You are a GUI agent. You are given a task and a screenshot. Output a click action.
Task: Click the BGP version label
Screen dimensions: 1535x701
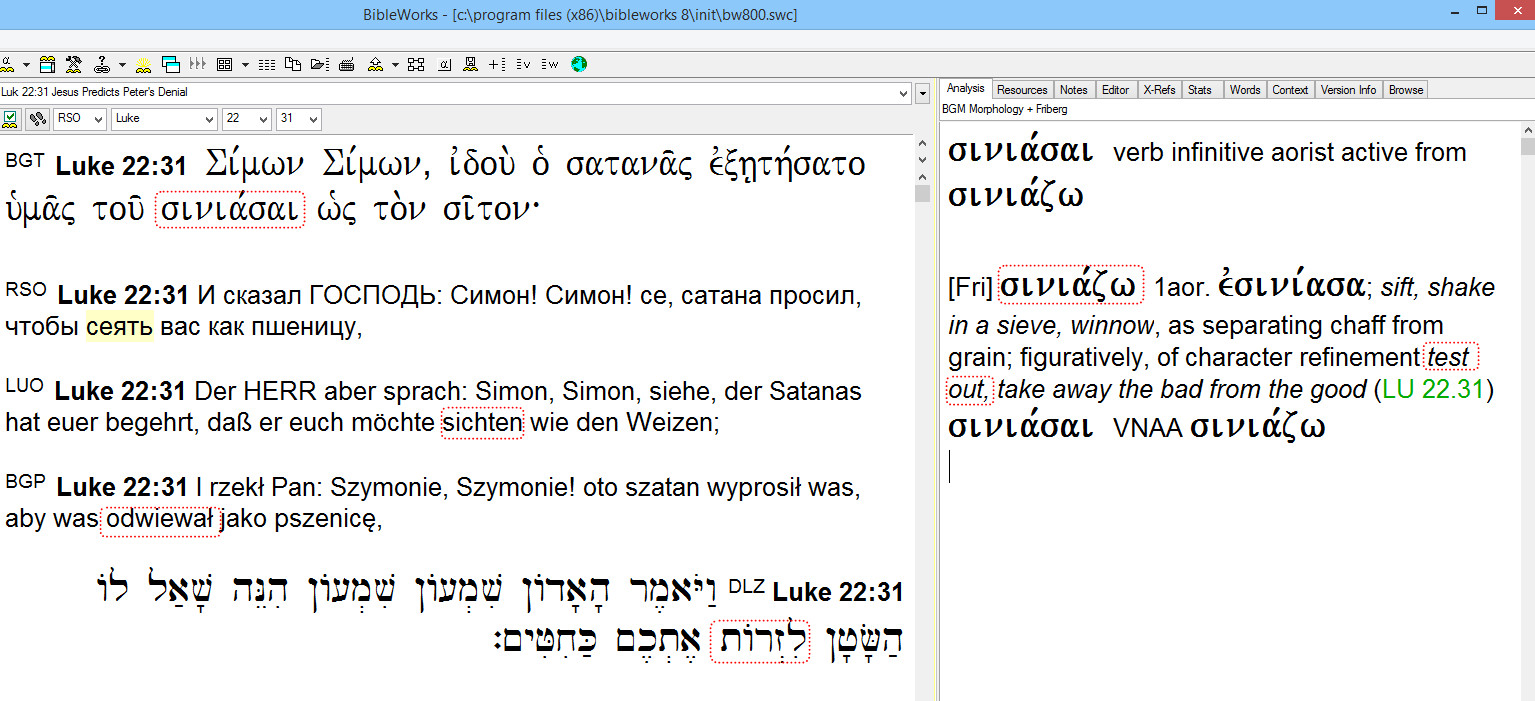(25, 481)
